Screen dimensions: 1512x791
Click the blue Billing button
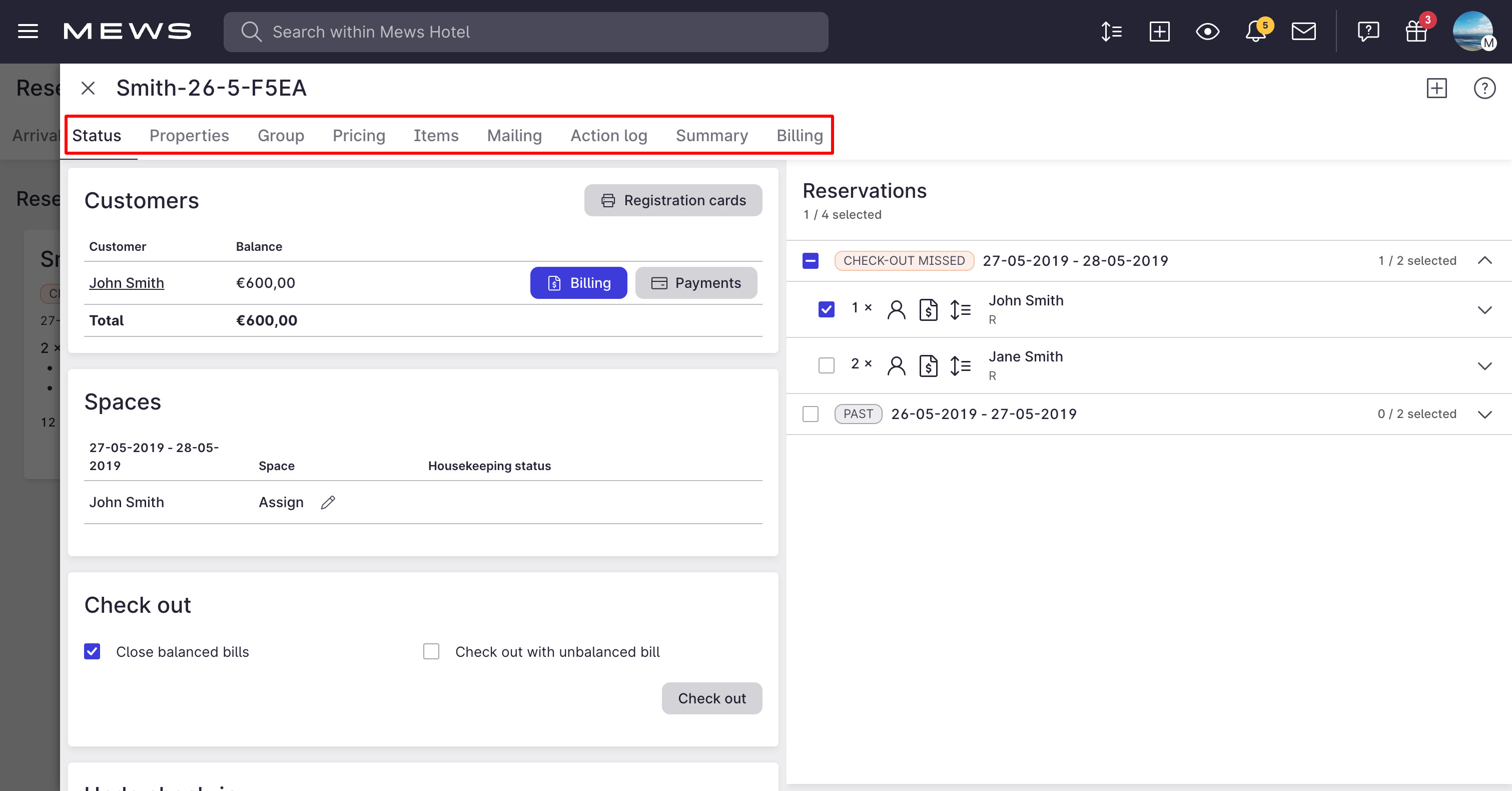(x=578, y=283)
